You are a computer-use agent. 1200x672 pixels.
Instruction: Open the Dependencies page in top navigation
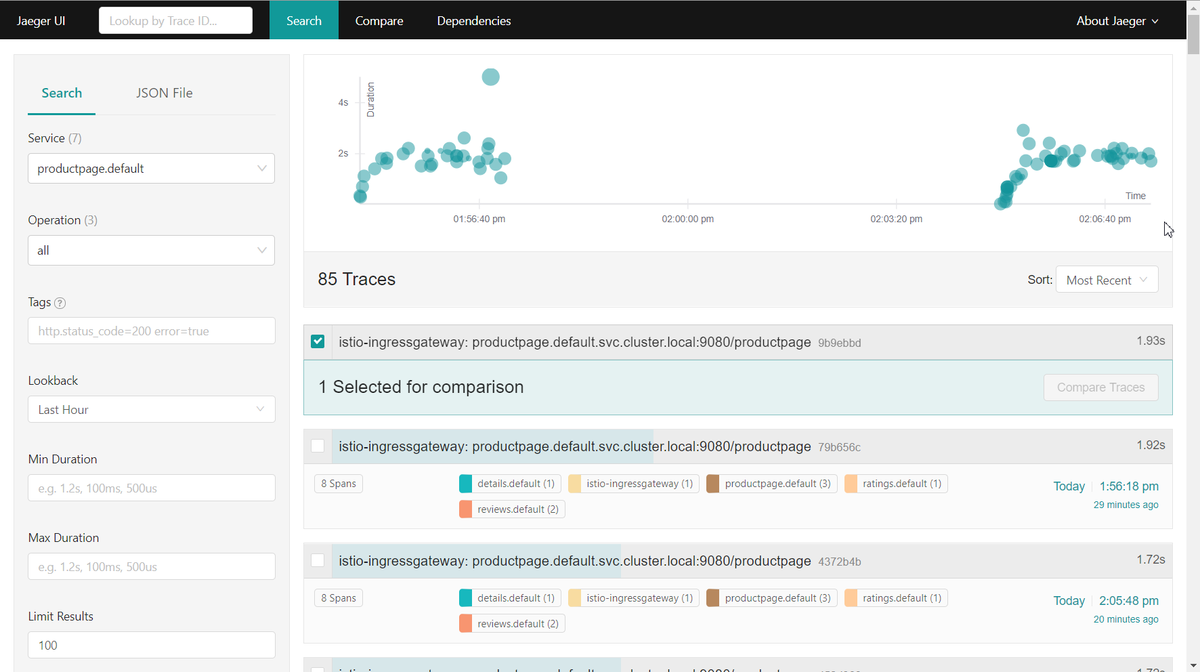pyautogui.click(x=474, y=20)
